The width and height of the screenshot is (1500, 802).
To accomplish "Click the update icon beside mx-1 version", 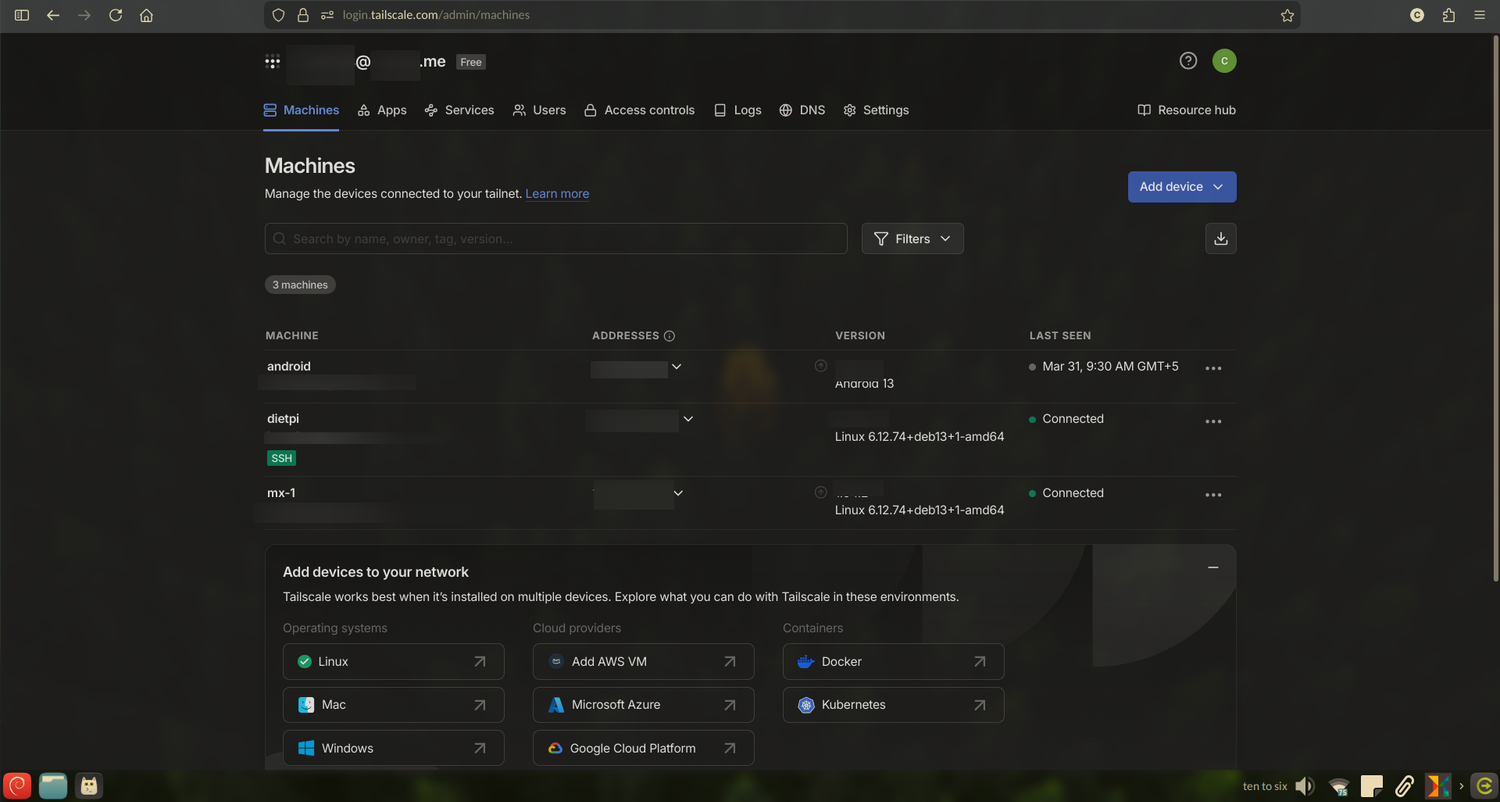I will [821, 492].
